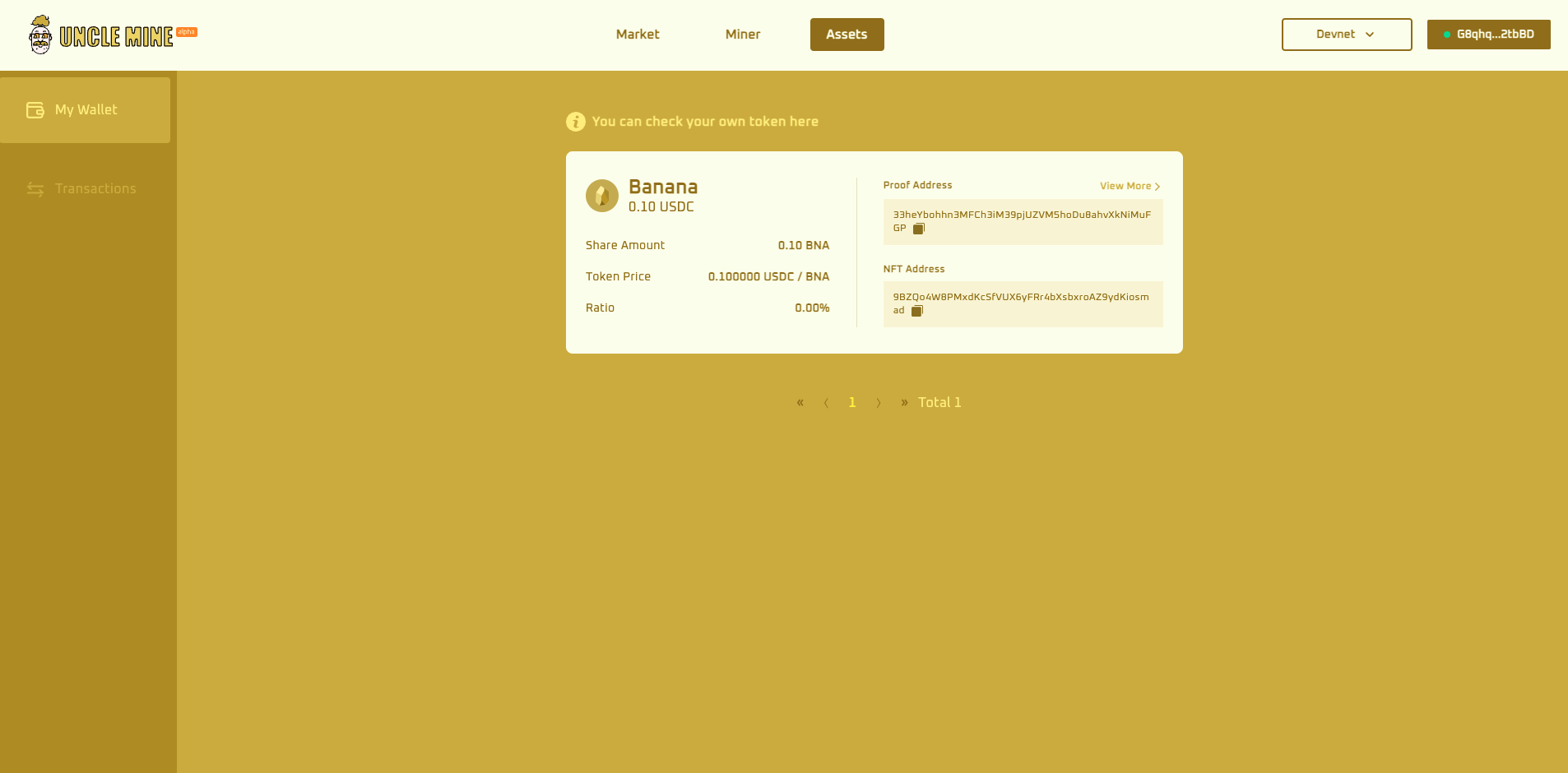This screenshot has height=773, width=1568.
Task: Click the info icon beside token notice
Action: click(x=575, y=122)
